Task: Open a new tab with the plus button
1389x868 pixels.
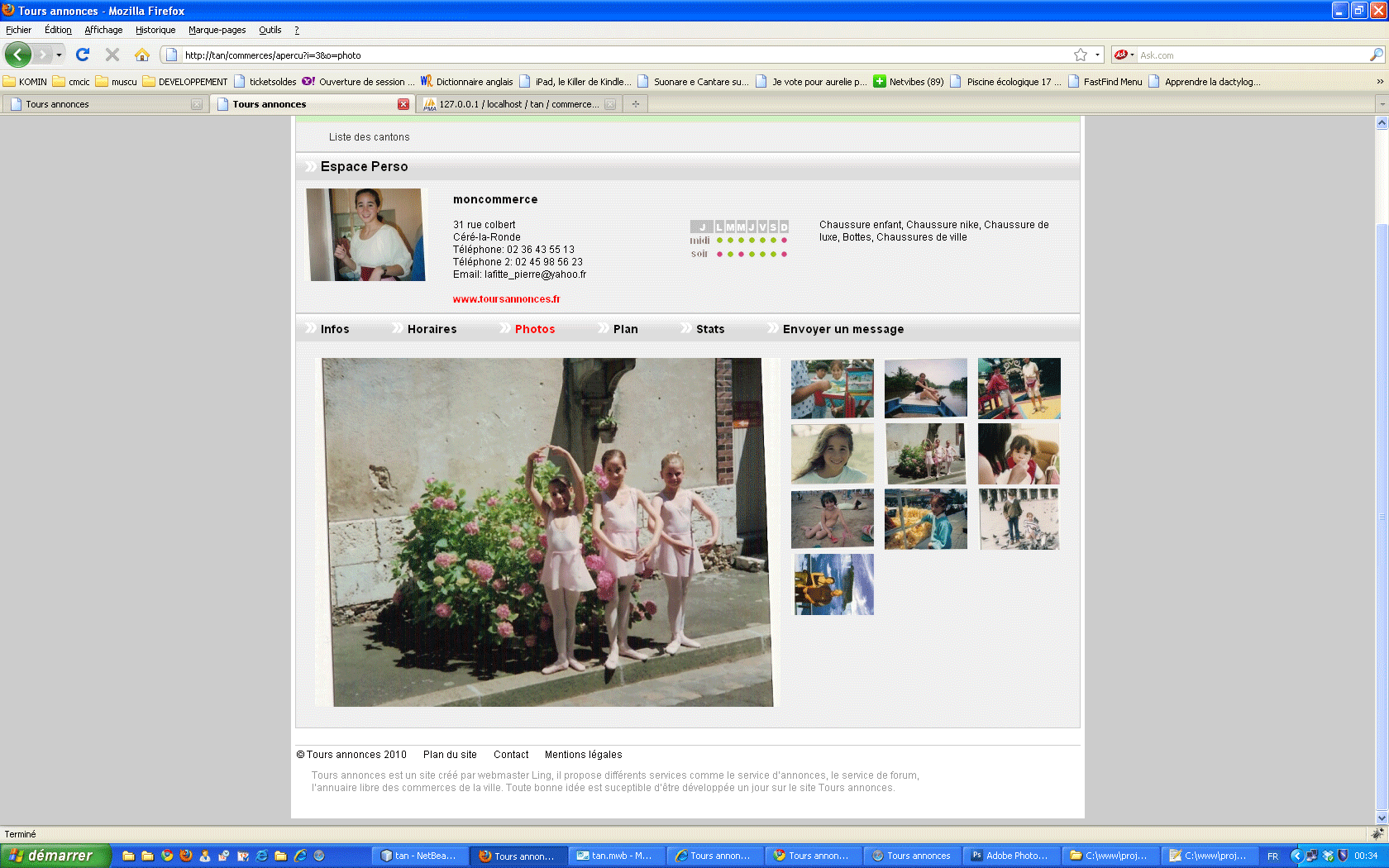Action: 636,104
